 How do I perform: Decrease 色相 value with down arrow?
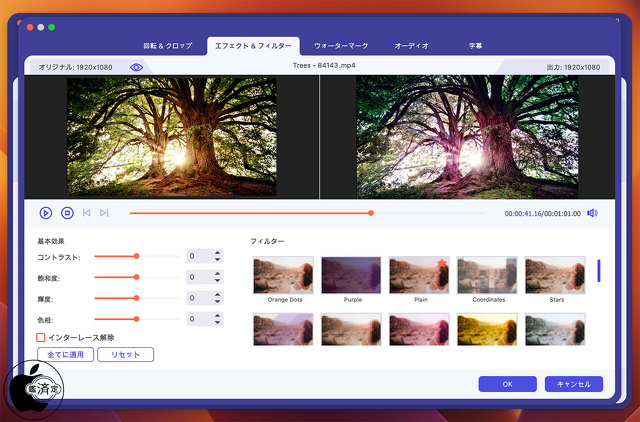[218, 322]
